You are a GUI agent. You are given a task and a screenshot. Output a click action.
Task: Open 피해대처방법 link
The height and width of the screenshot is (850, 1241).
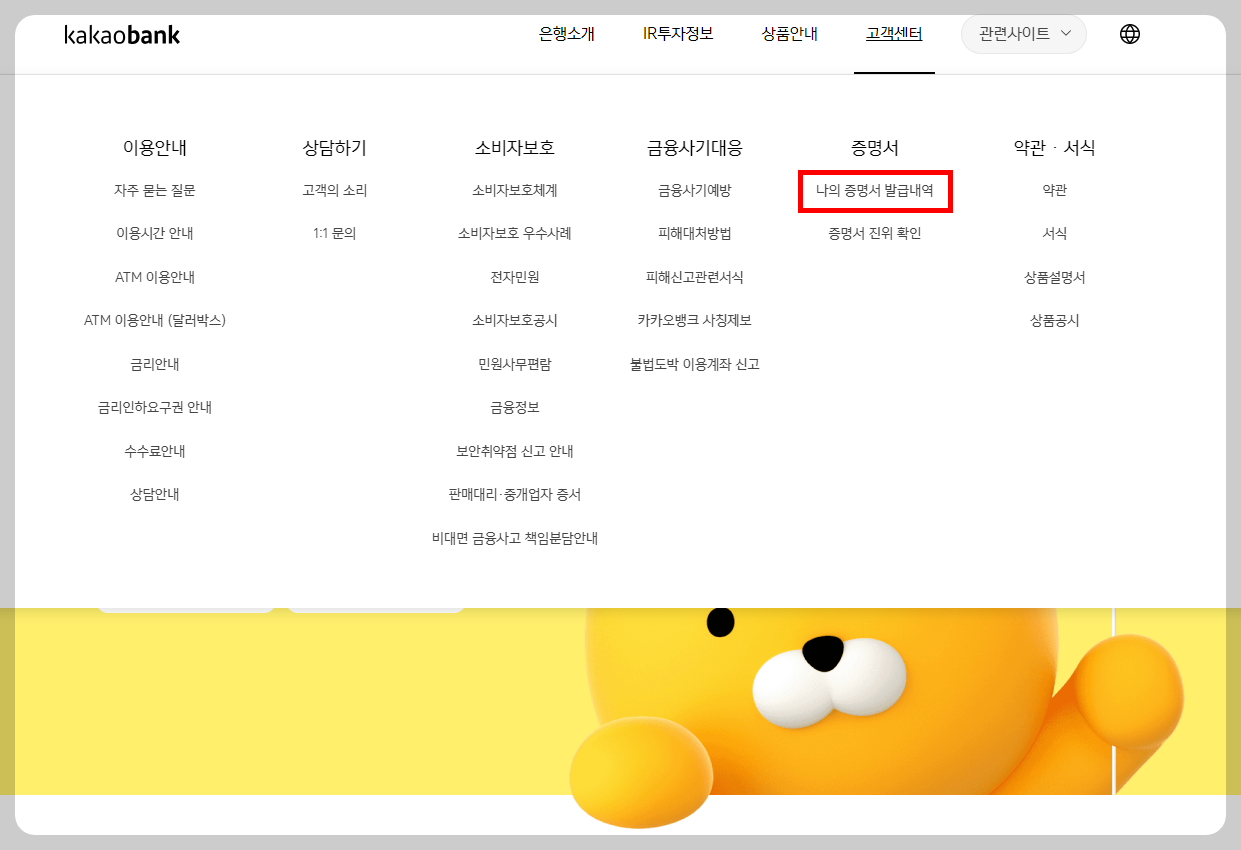tap(695, 233)
